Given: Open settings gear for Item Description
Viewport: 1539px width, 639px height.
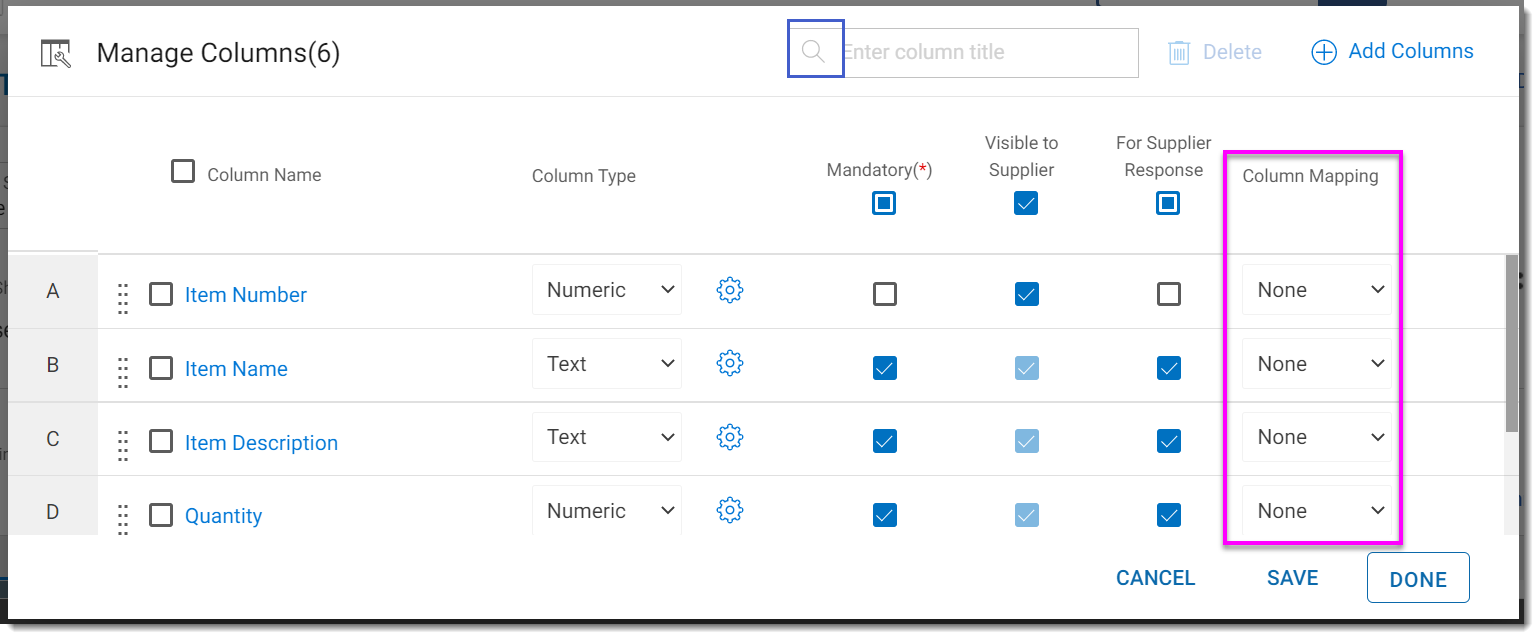Looking at the screenshot, I should (730, 437).
